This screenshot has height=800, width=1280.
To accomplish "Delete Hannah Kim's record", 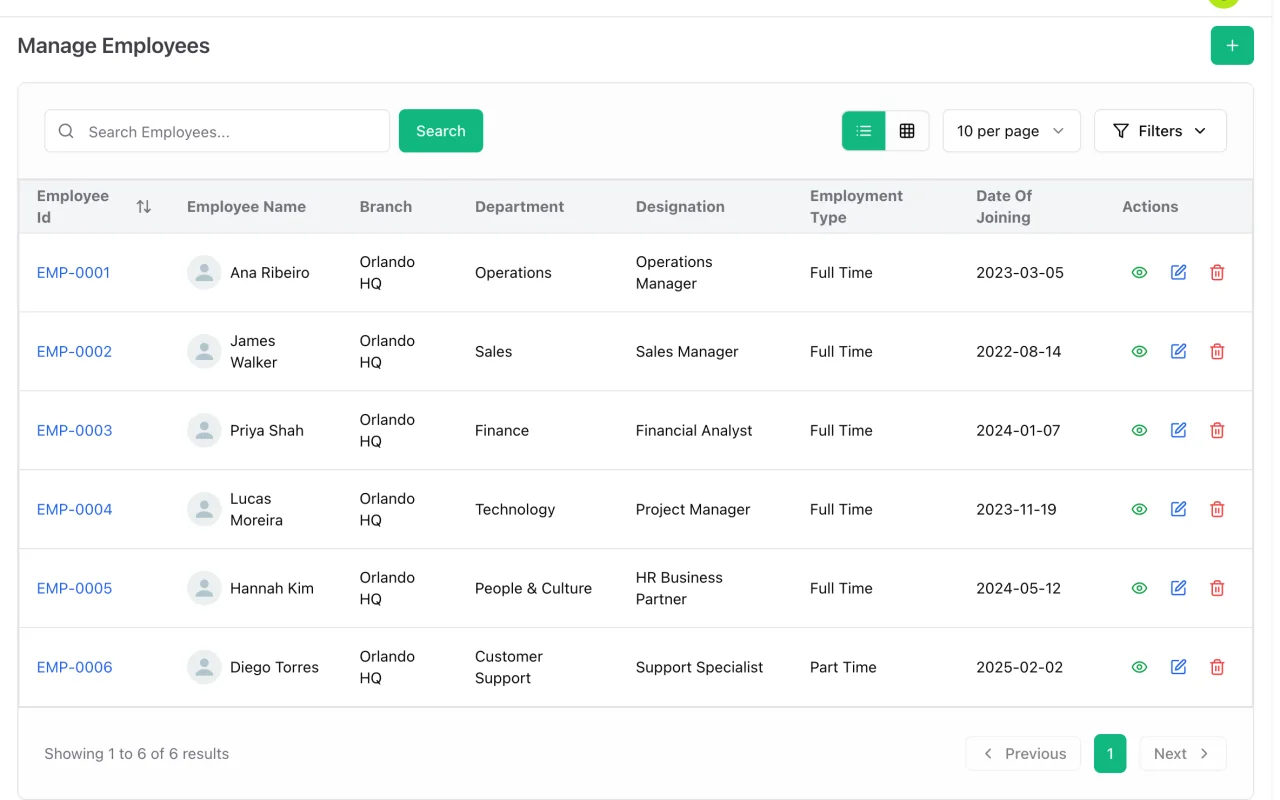I will click(x=1217, y=588).
